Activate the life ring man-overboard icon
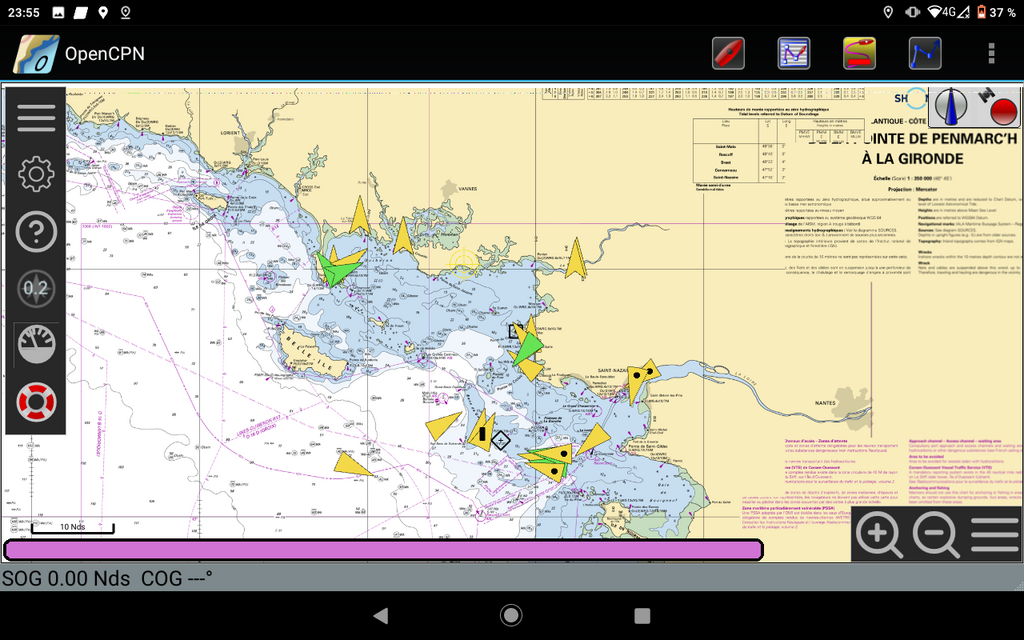This screenshot has width=1024, height=640. click(x=36, y=402)
